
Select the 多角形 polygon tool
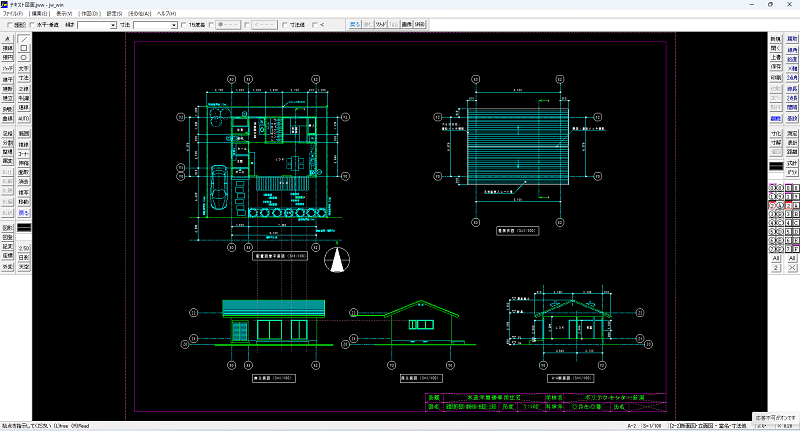click(7, 109)
